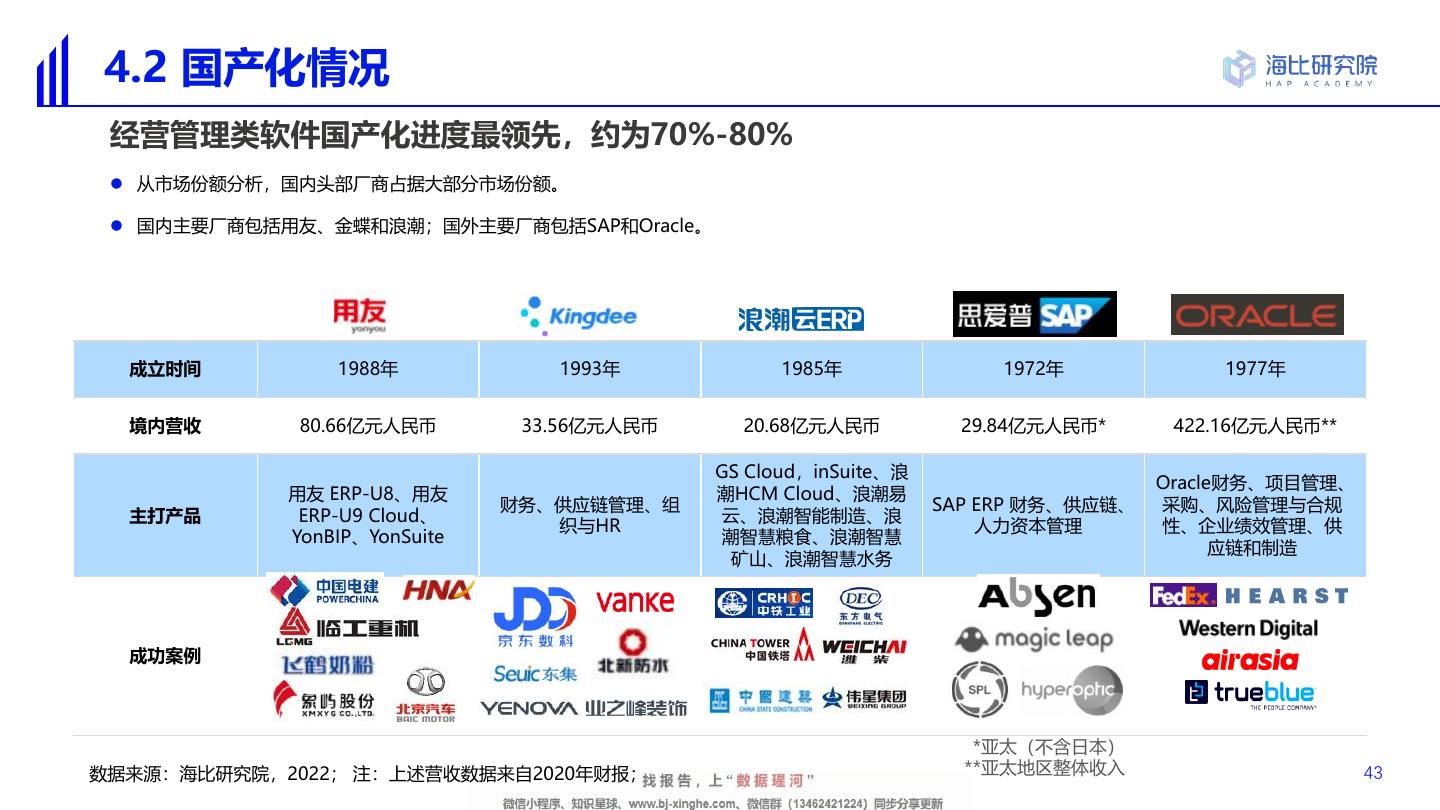Click the 中国电建 POWERCHINA logo
1440x810 pixels.
coord(325,591)
